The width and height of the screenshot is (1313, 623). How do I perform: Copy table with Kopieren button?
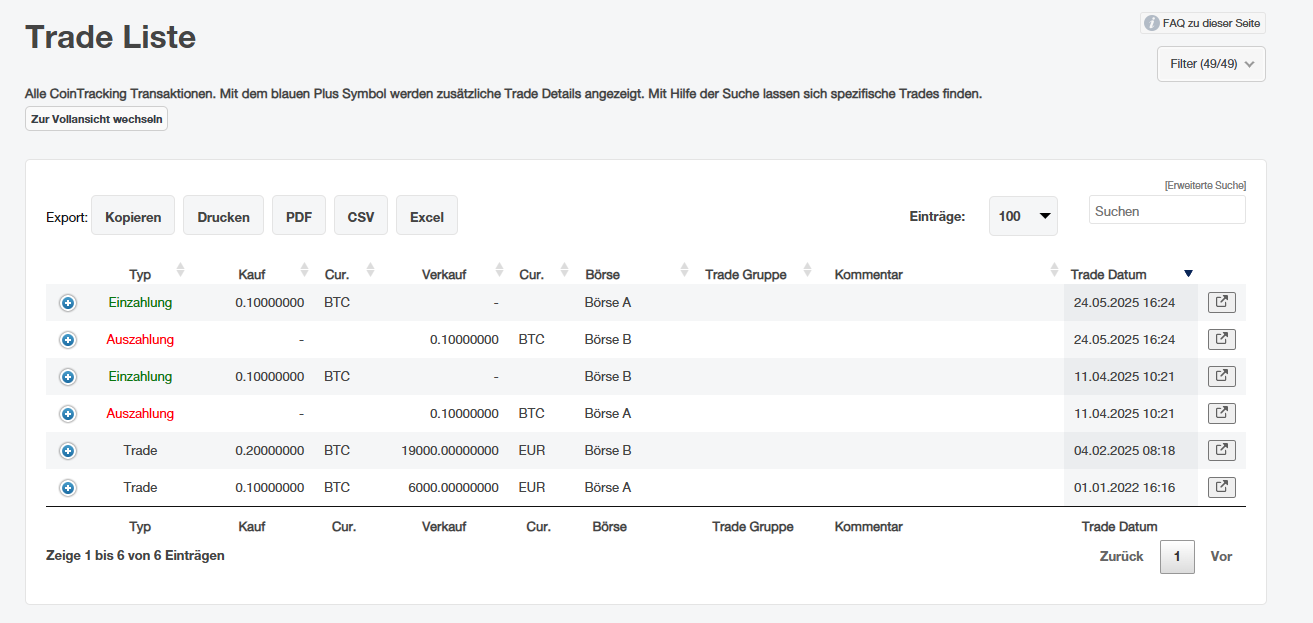(133, 216)
